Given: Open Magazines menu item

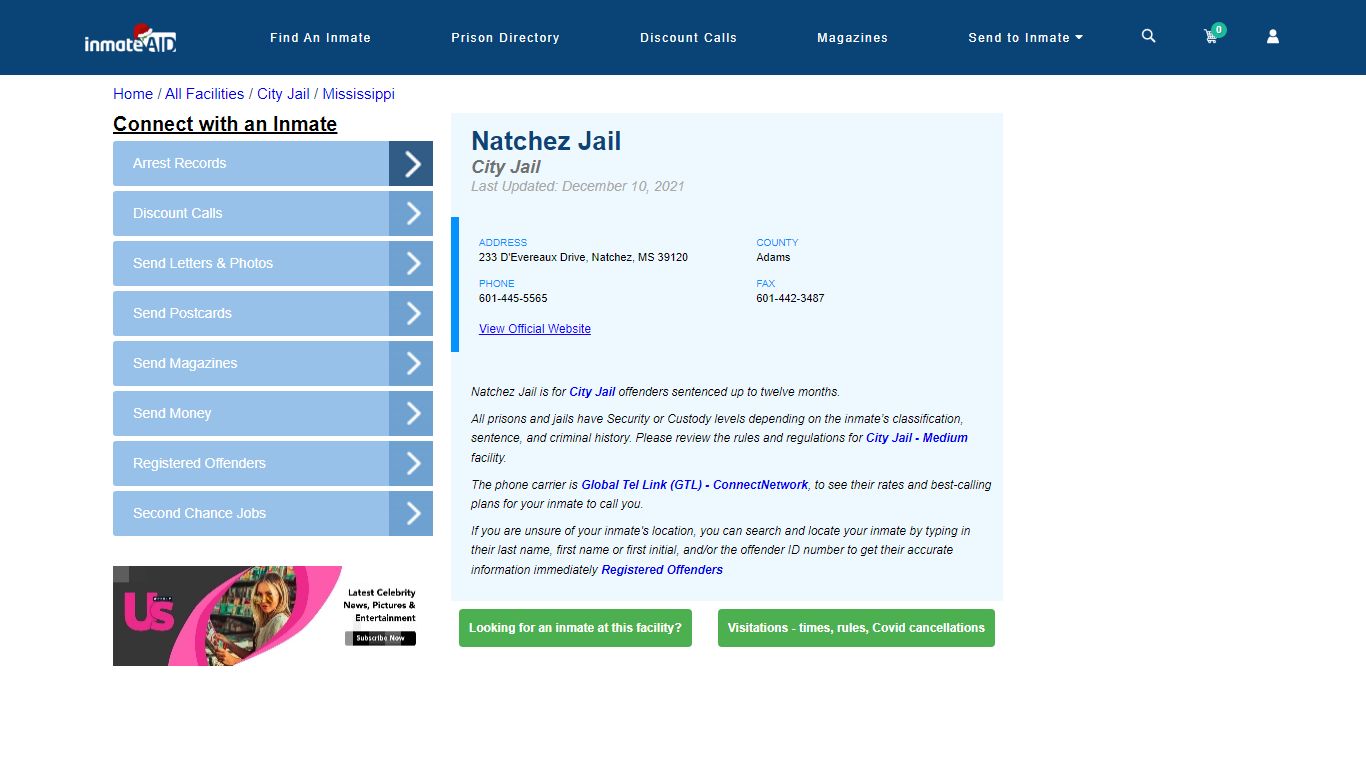Looking at the screenshot, I should 852,38.
